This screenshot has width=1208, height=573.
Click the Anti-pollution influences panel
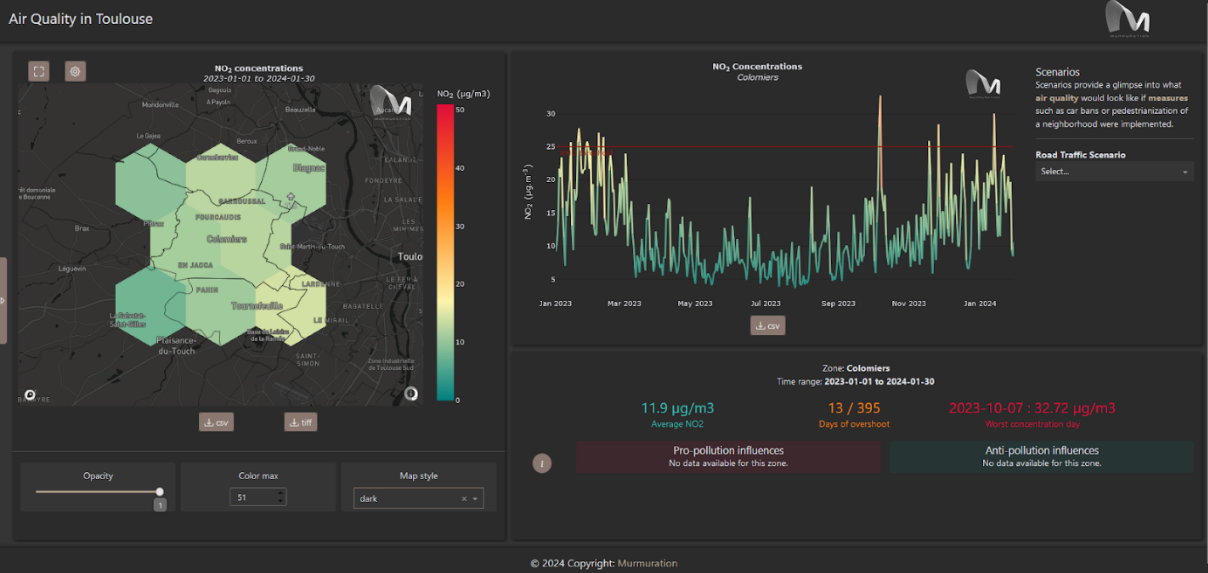(x=1042, y=457)
